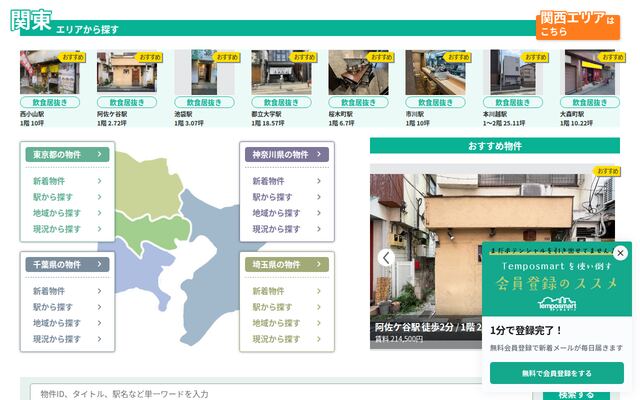
Task: Click 飲食居抜き tag under 桜木町駅 card
Action: point(358,102)
